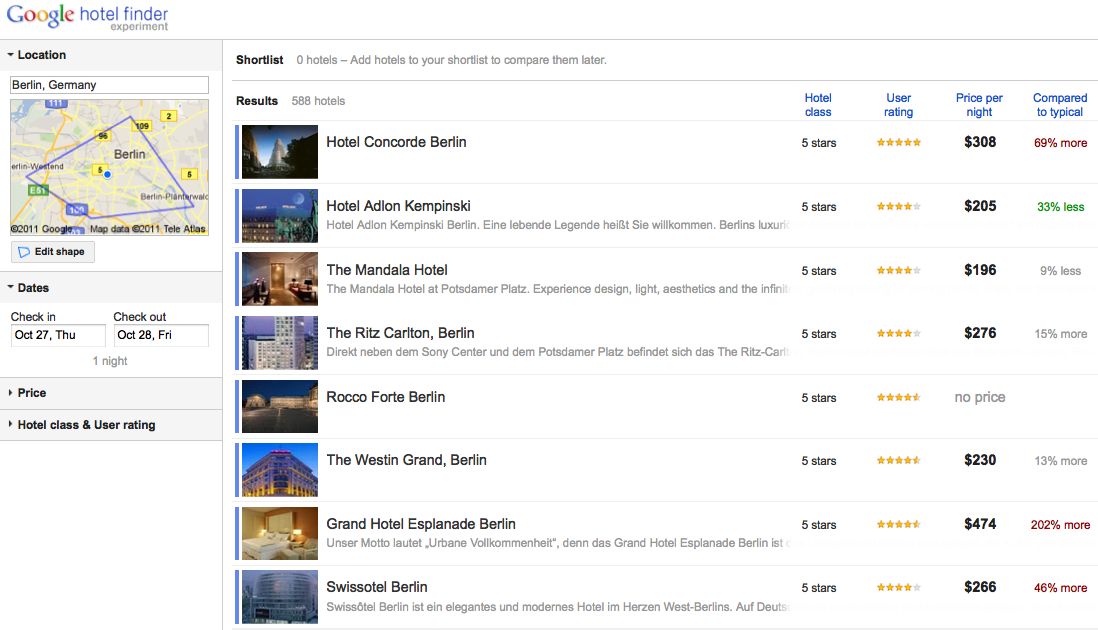
Task: Click star rating for Swissotel Berlin
Action: coord(898,587)
